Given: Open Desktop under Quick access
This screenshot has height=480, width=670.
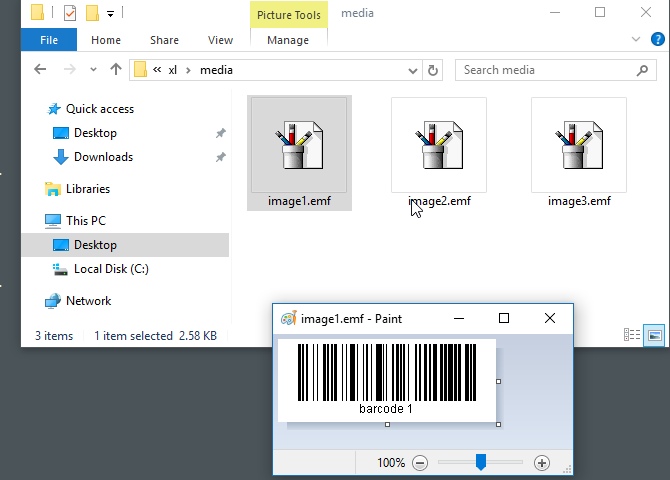Looking at the screenshot, I should [95, 133].
